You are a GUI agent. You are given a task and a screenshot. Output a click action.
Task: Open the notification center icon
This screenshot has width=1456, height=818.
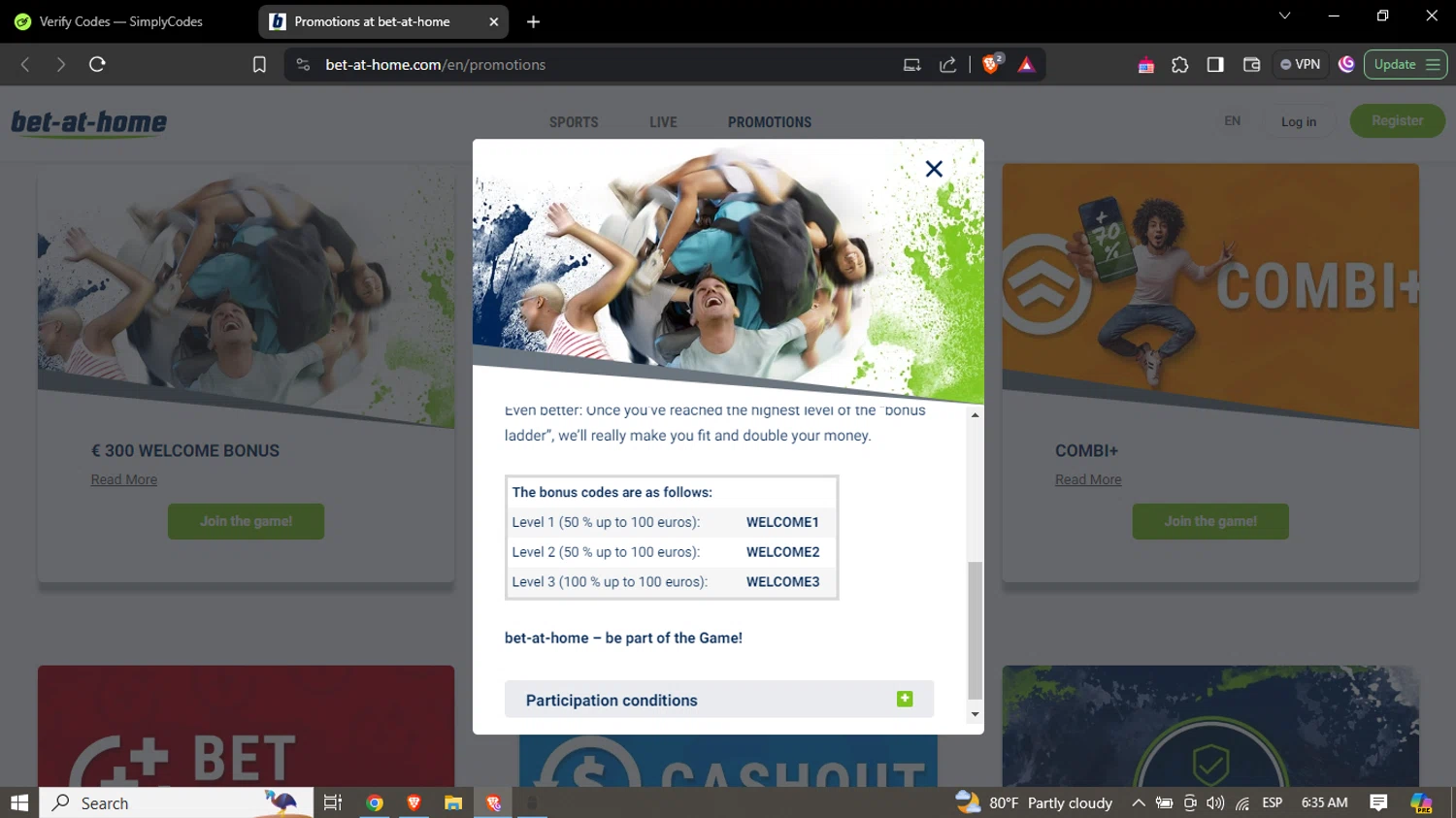[1378, 802]
